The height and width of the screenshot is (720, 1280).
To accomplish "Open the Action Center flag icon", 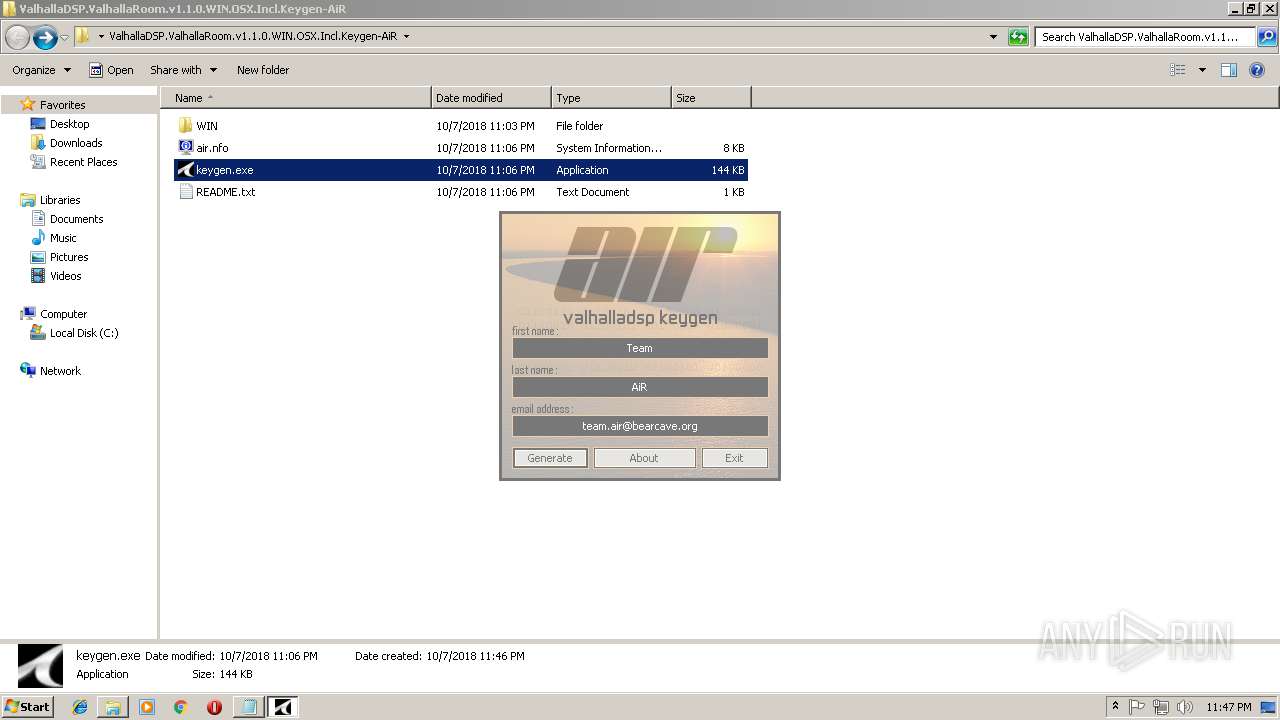I will 1137,707.
